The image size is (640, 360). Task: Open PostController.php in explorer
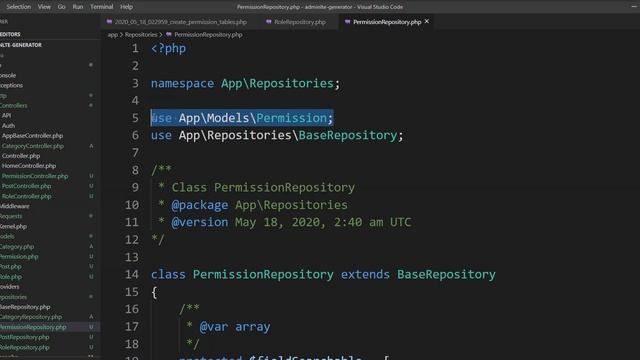click(27, 186)
